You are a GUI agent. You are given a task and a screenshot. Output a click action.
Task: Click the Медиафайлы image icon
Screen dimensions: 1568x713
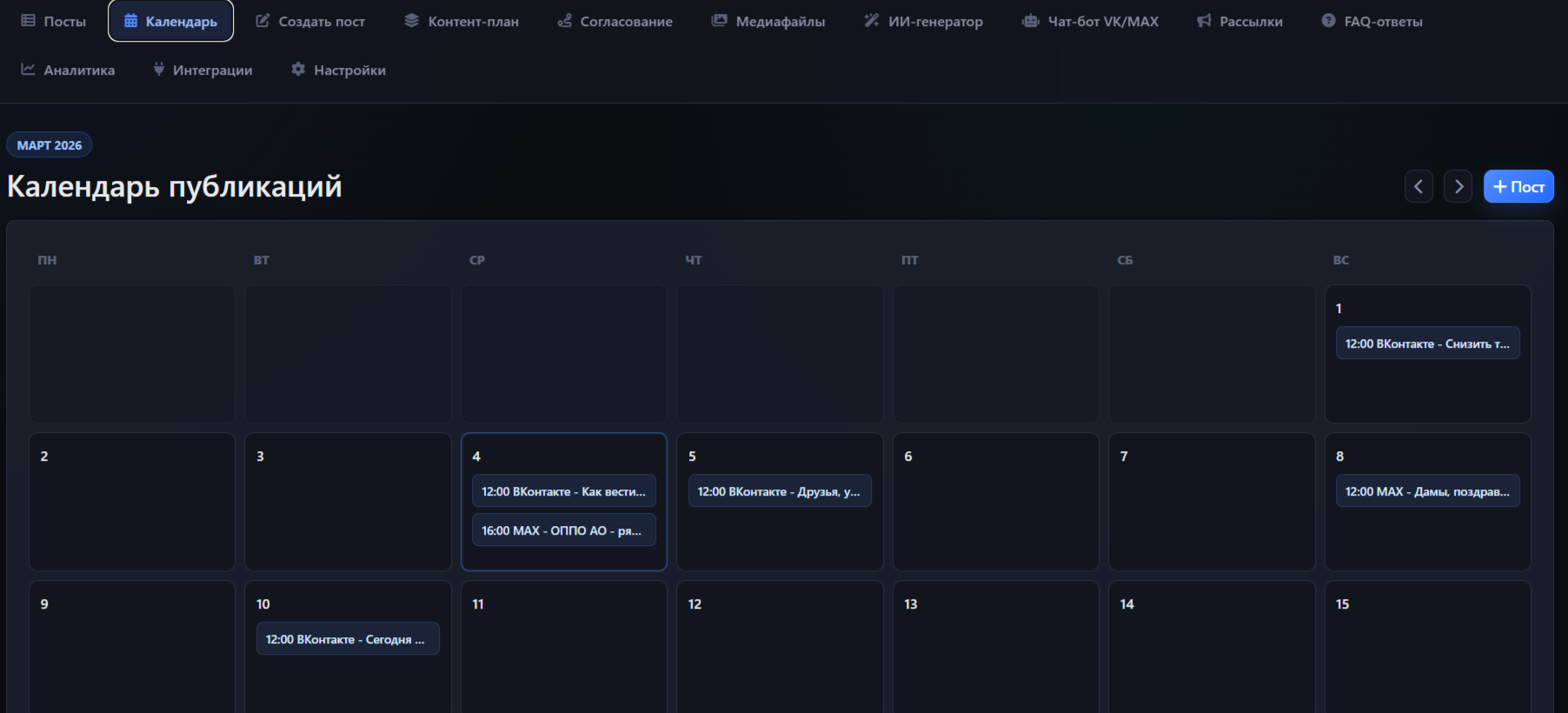pos(719,20)
